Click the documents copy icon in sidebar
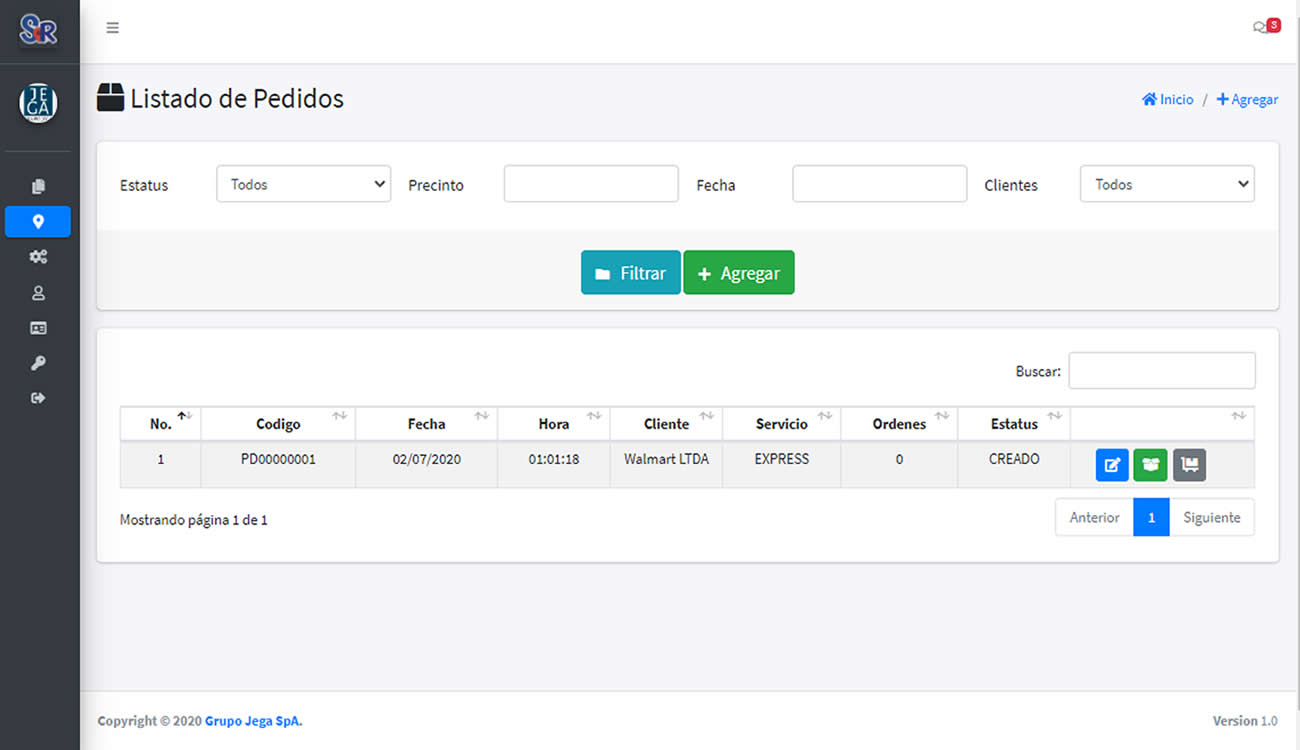Image resolution: width=1300 pixels, height=750 pixels. point(38,186)
